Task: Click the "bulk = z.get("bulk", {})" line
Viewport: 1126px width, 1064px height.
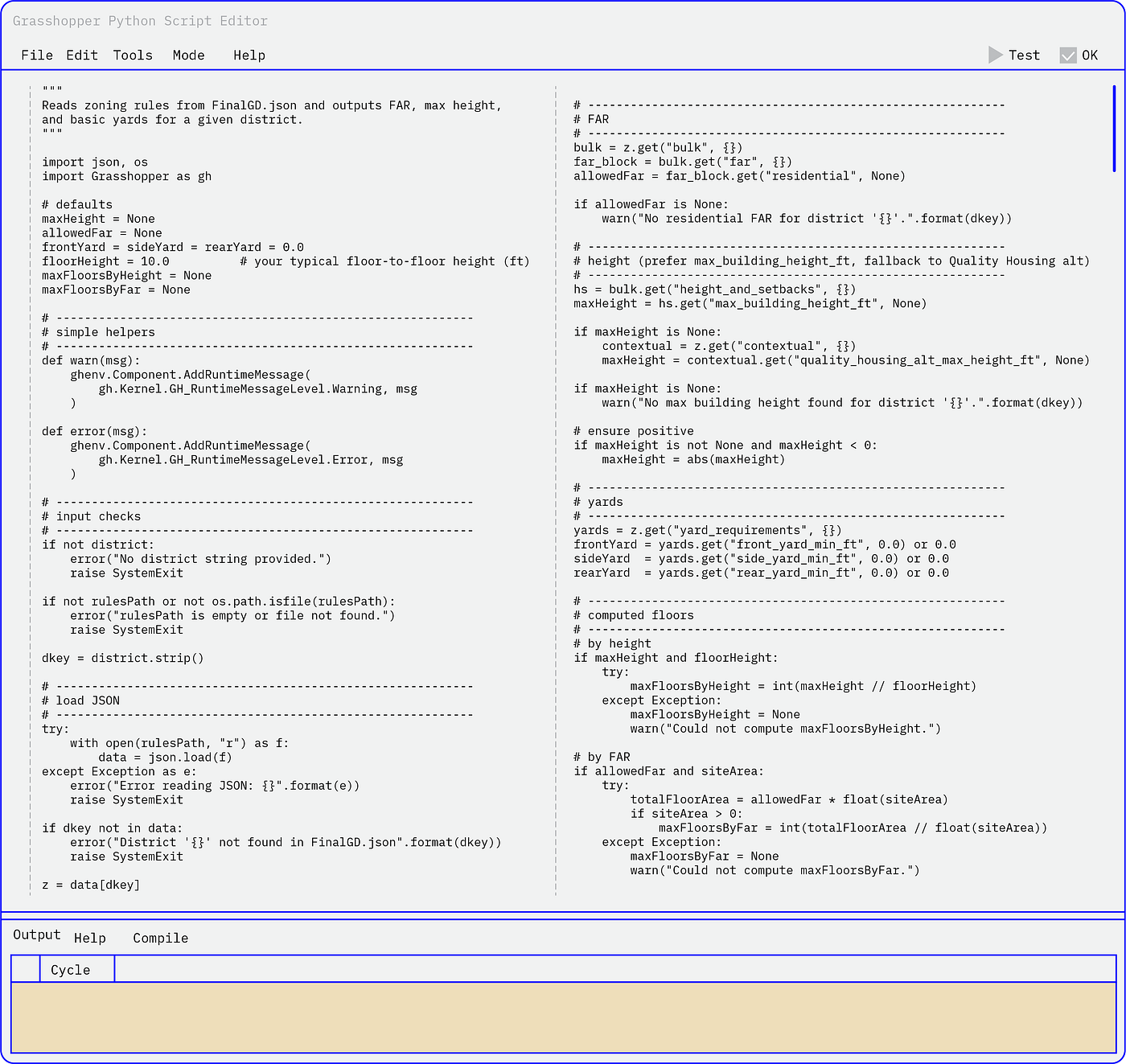Action: (x=658, y=148)
